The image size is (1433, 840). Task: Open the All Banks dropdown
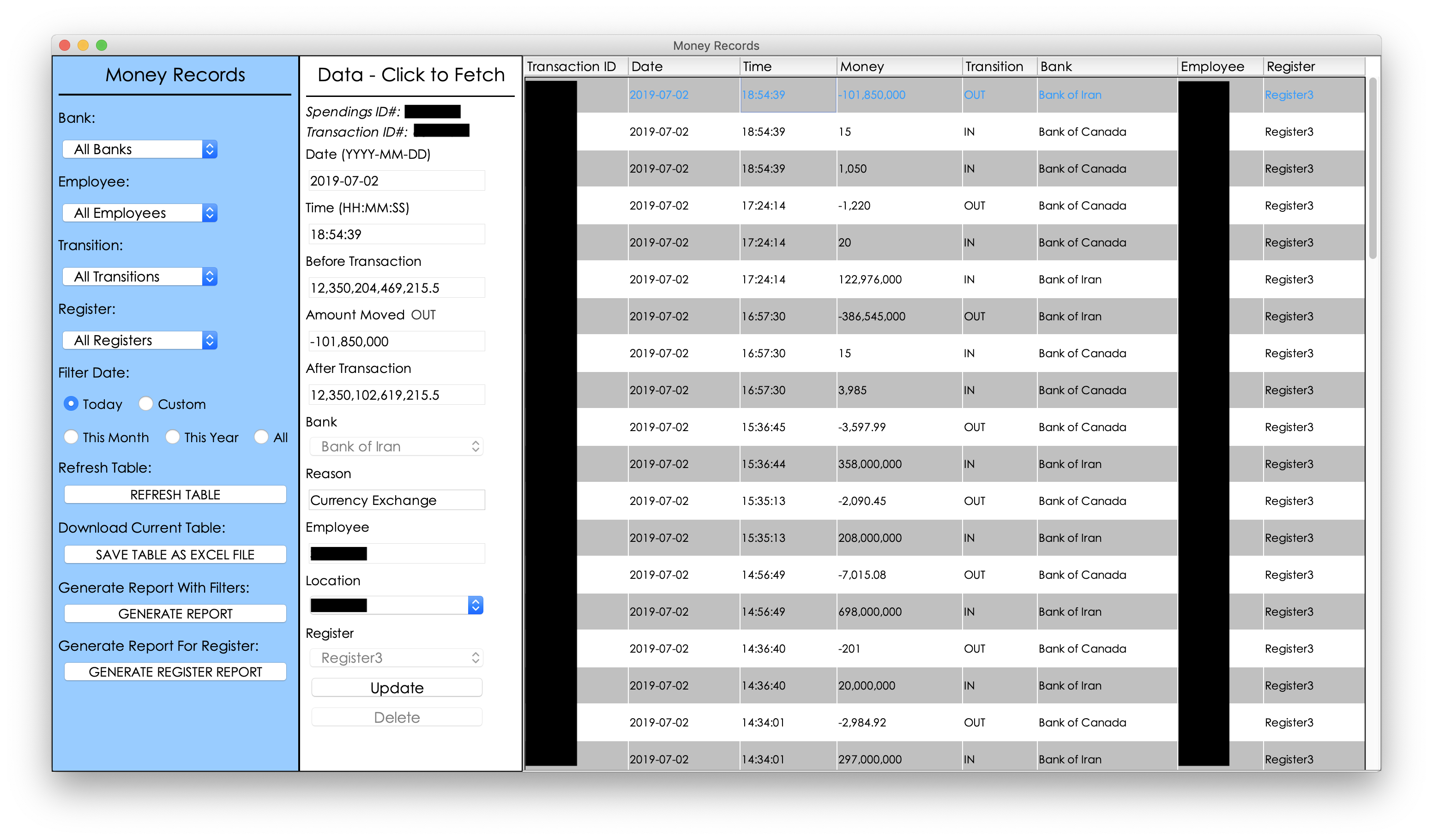click(x=139, y=149)
